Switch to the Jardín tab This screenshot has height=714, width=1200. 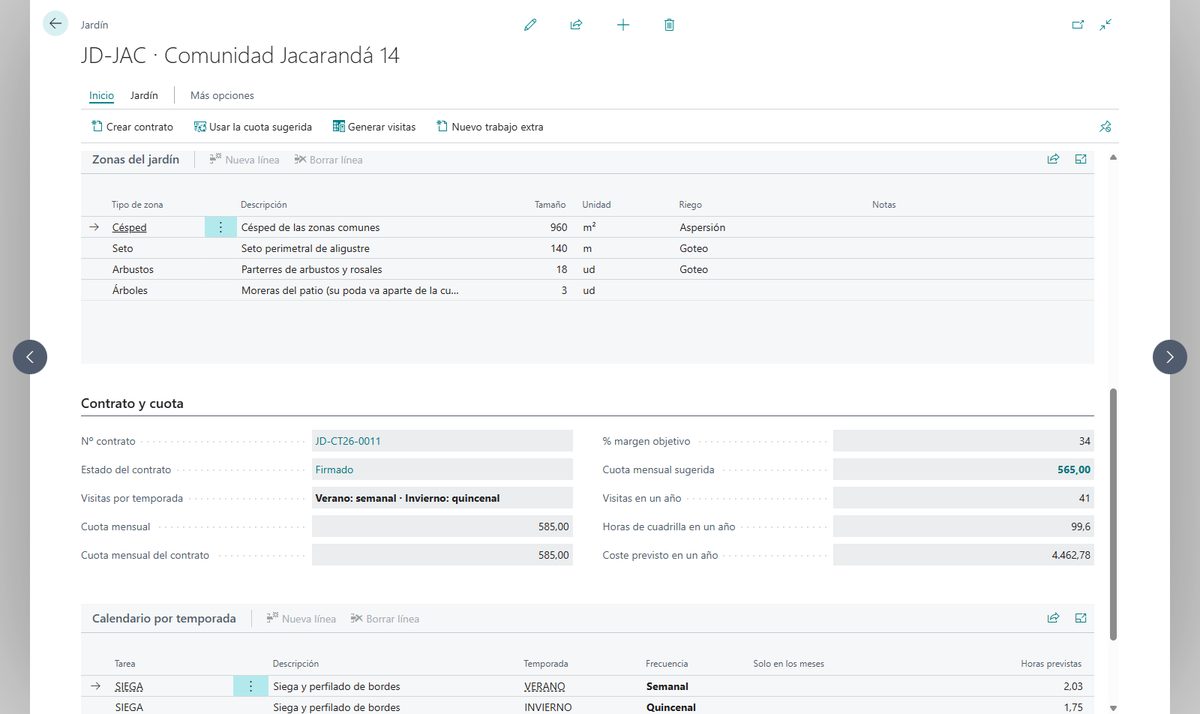point(144,95)
